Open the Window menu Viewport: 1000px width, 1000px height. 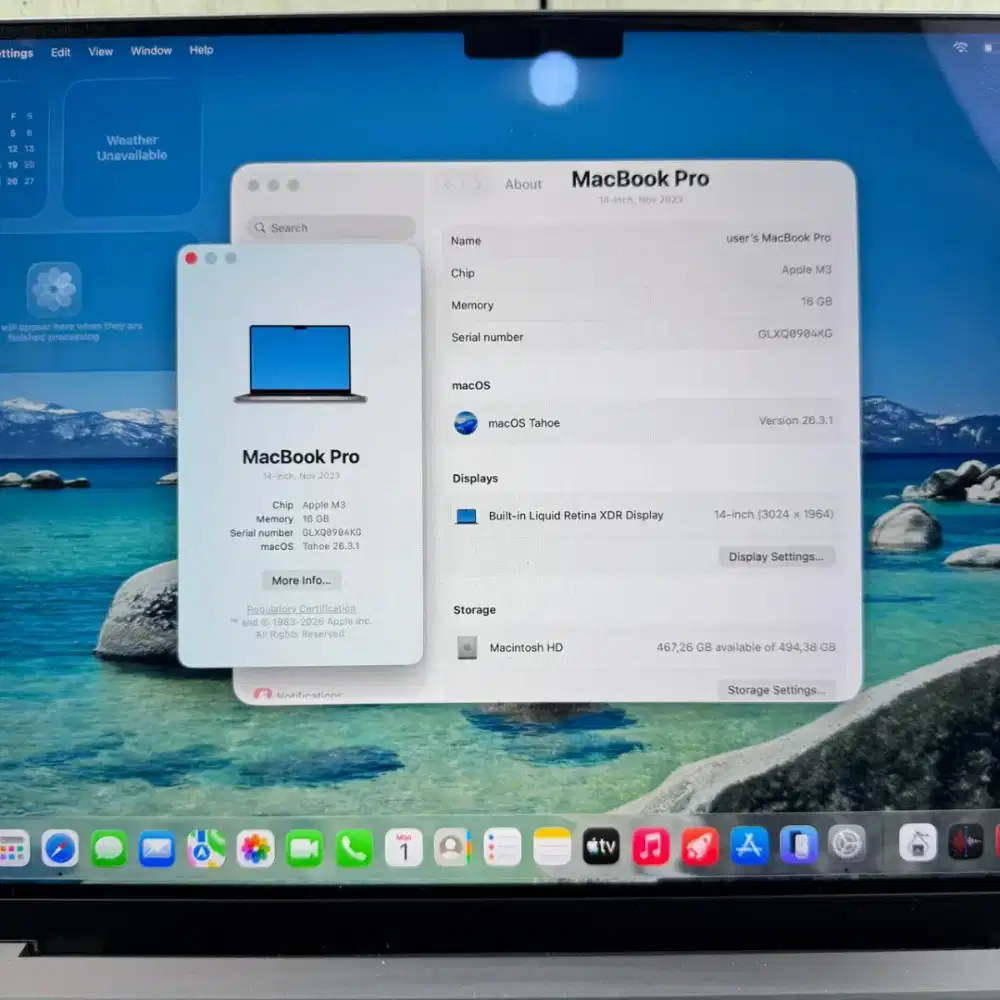click(151, 51)
